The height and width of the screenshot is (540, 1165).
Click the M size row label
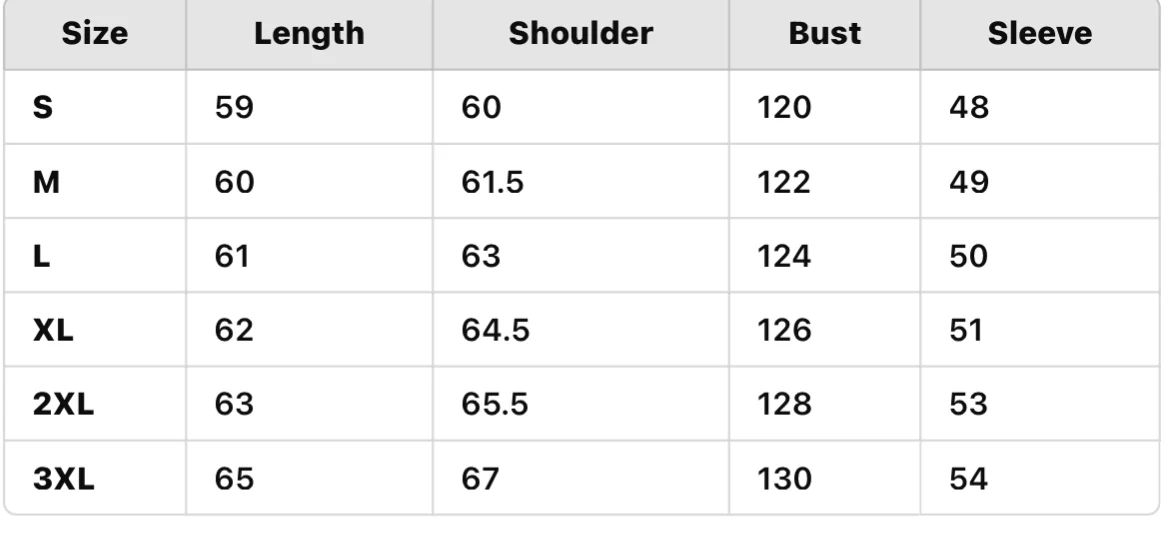click(x=46, y=183)
